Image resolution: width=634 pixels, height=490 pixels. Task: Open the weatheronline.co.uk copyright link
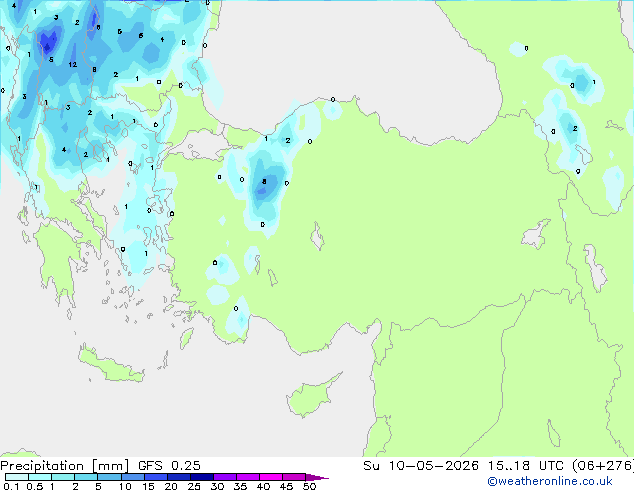click(550, 481)
